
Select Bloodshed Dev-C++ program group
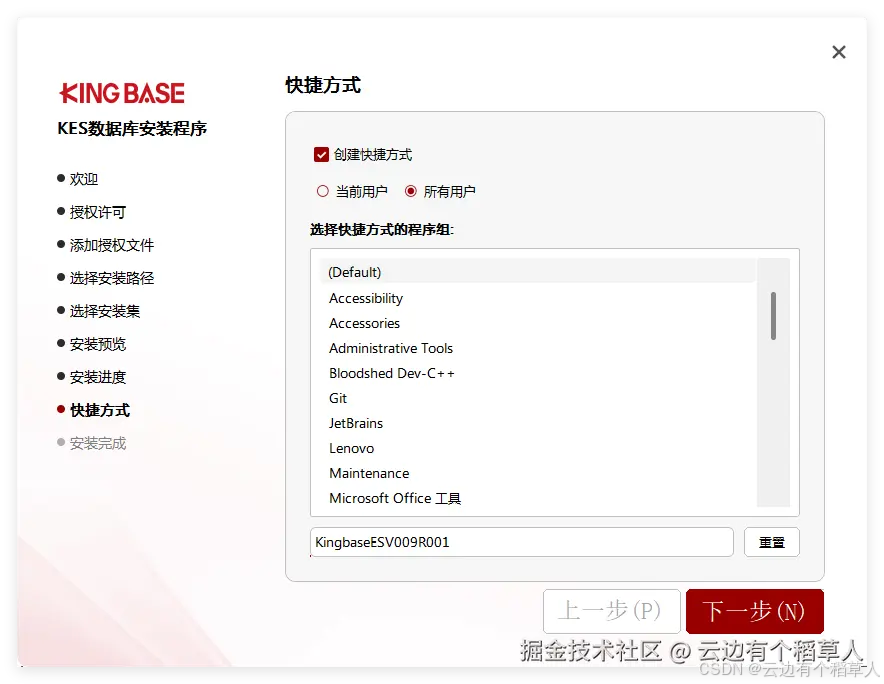[537, 373]
